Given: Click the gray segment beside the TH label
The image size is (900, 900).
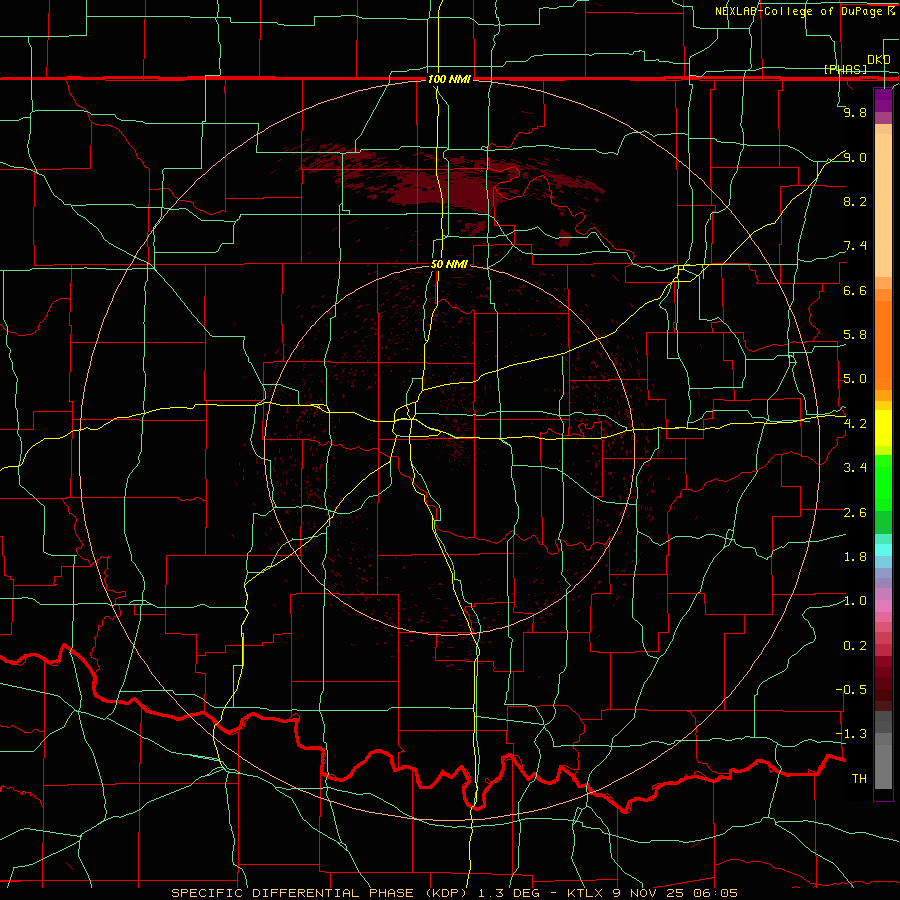Looking at the screenshot, I should tap(883, 766).
